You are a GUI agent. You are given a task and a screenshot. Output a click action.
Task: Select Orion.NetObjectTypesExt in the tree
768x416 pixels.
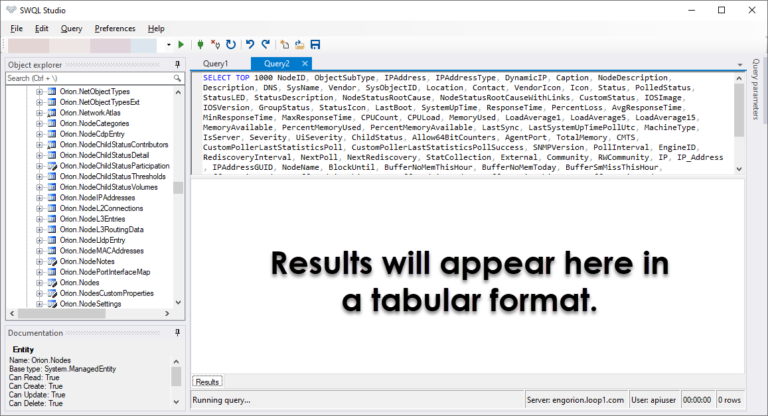99,102
